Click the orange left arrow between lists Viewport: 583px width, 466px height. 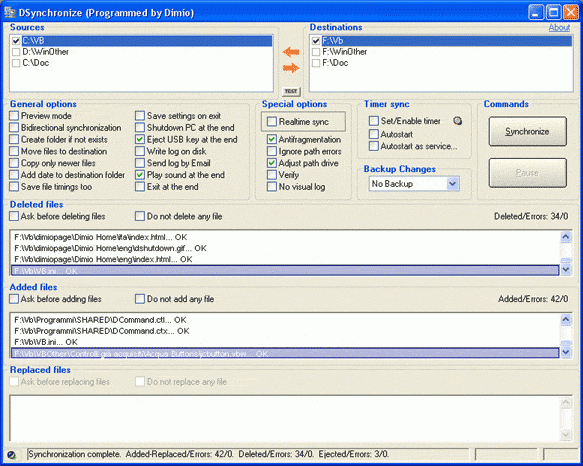291,52
